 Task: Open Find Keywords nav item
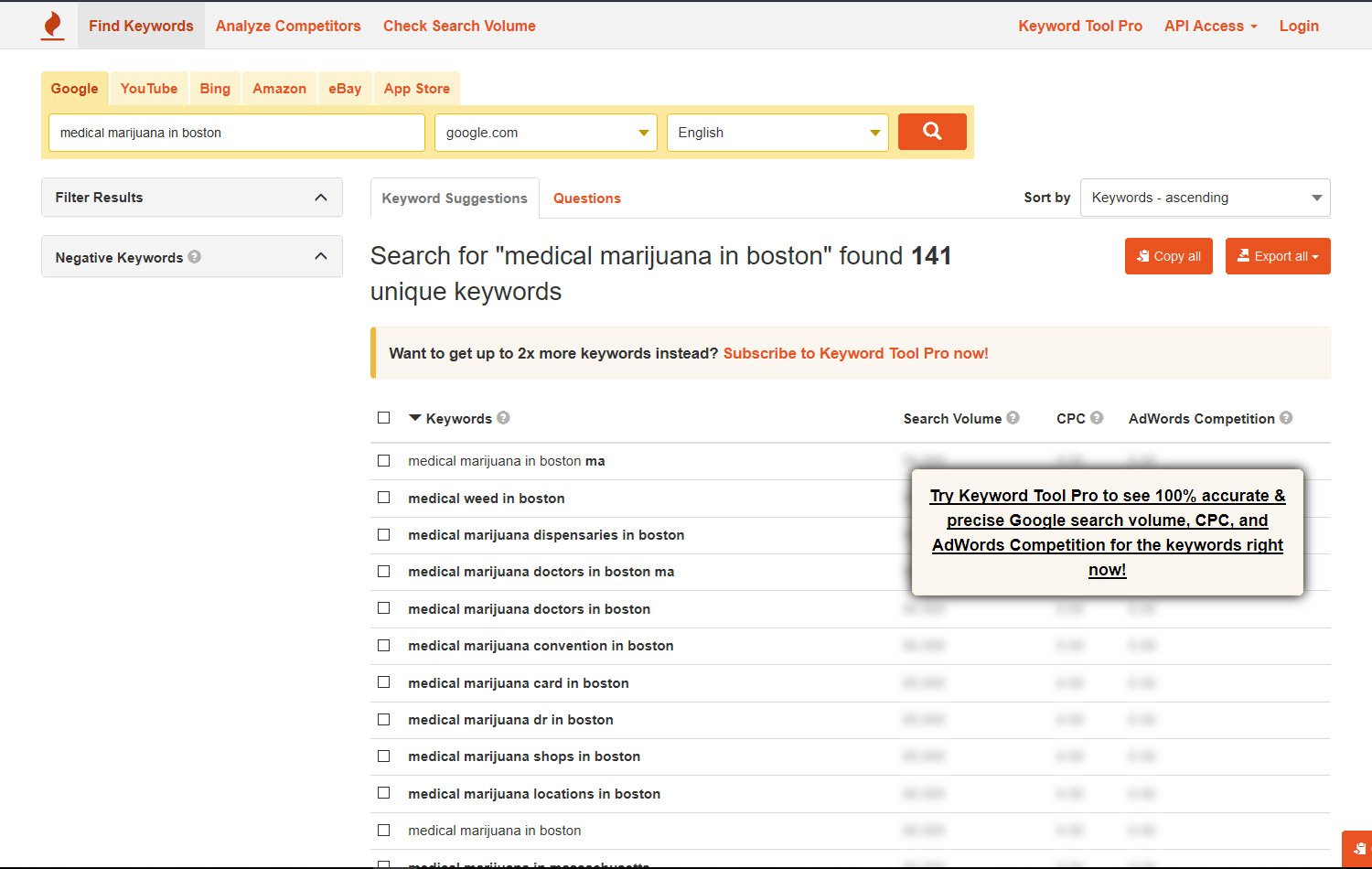pos(141,26)
